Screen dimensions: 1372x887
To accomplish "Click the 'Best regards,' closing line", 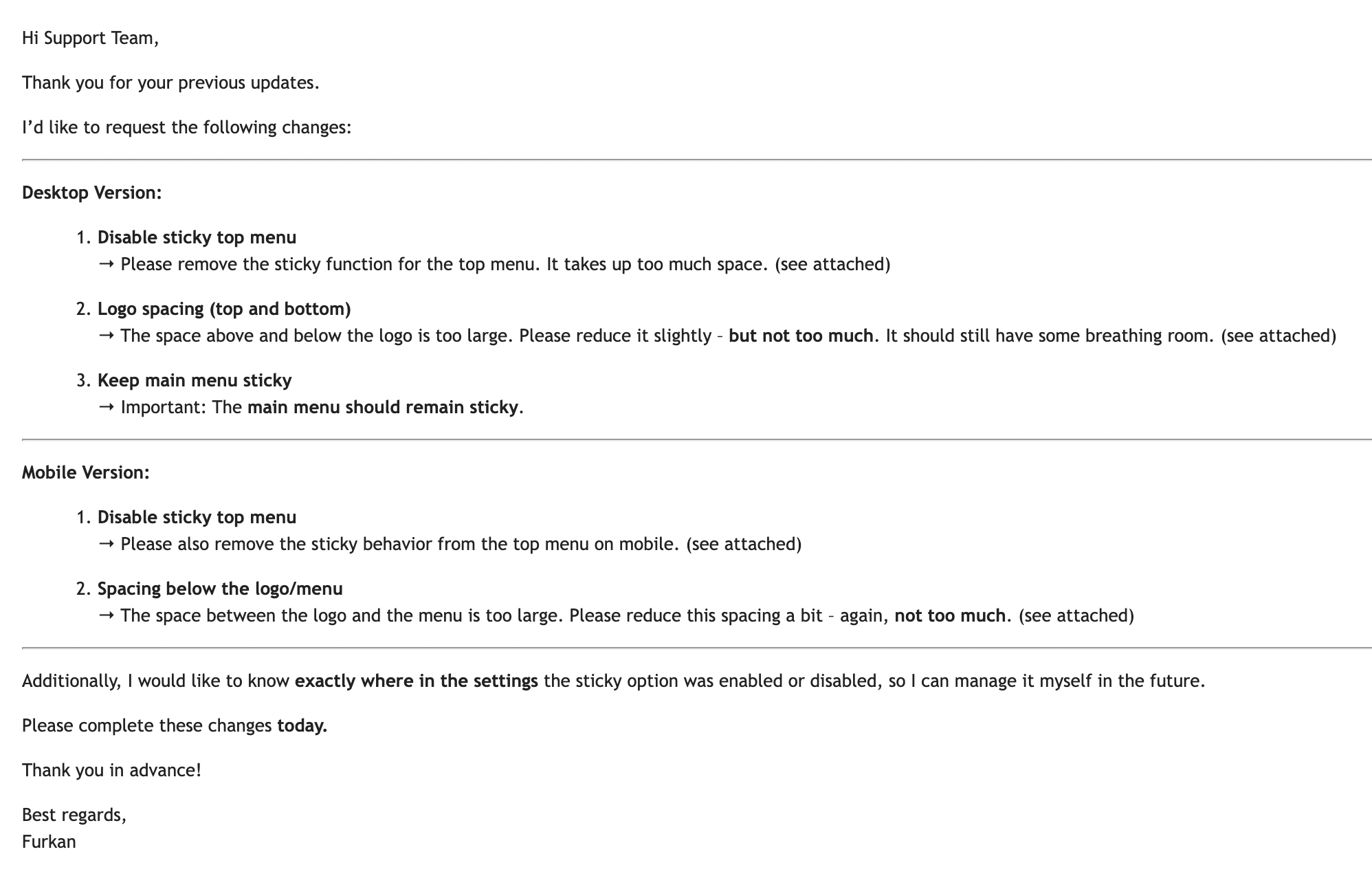I will [x=74, y=815].
